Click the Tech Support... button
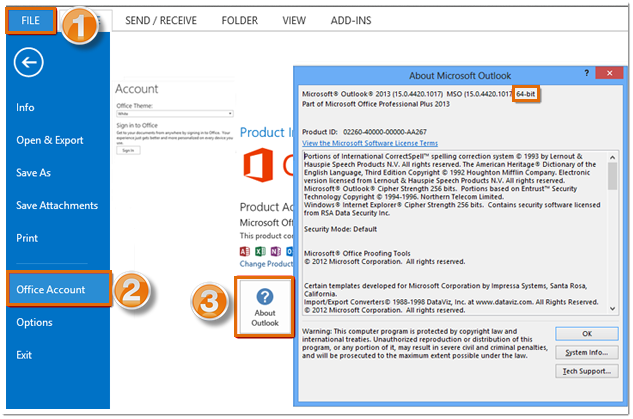The width and height of the screenshot is (633, 419). pyautogui.click(x=587, y=371)
